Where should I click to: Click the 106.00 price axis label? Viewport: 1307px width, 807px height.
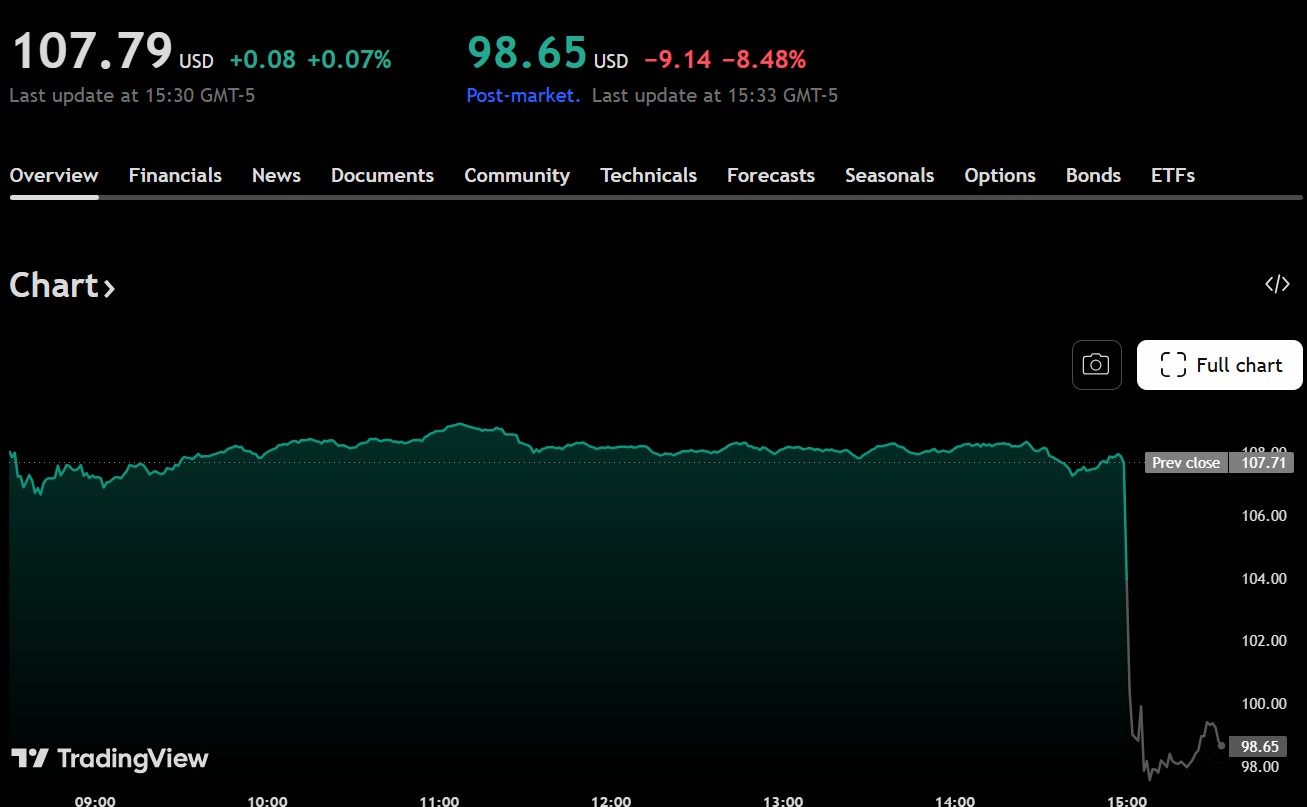tap(1264, 516)
